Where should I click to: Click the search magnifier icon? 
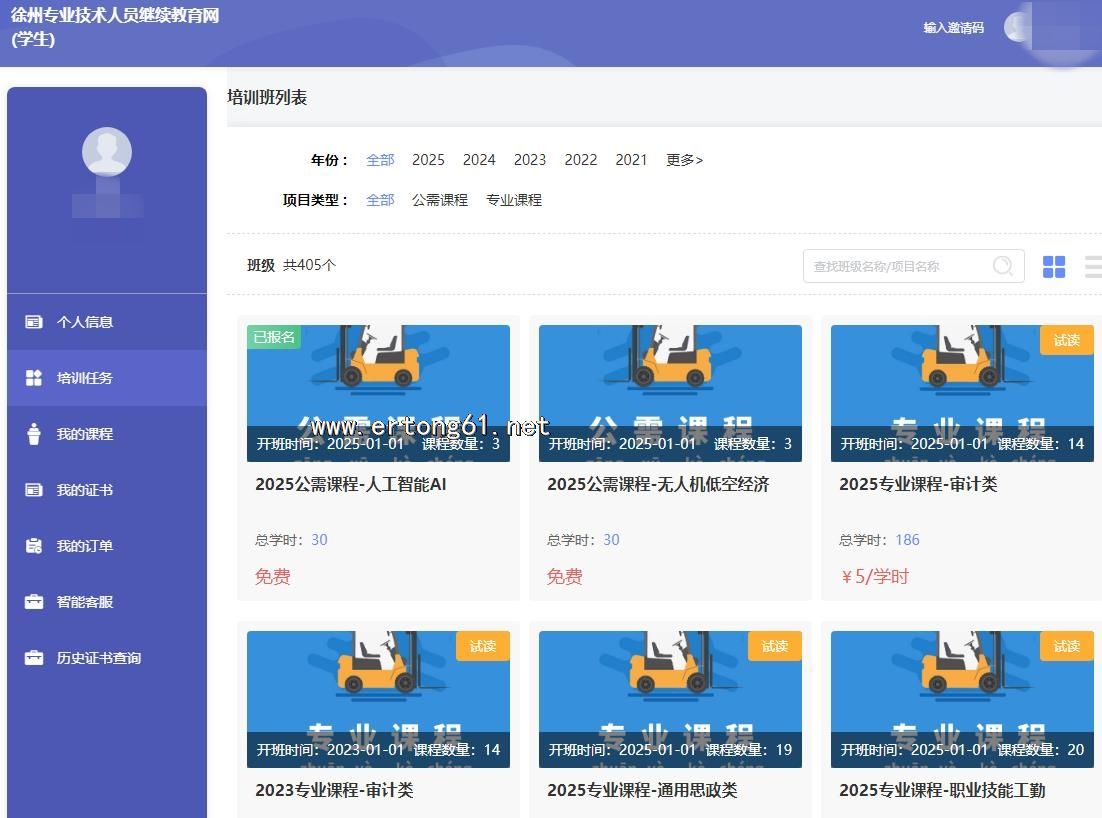1002,266
